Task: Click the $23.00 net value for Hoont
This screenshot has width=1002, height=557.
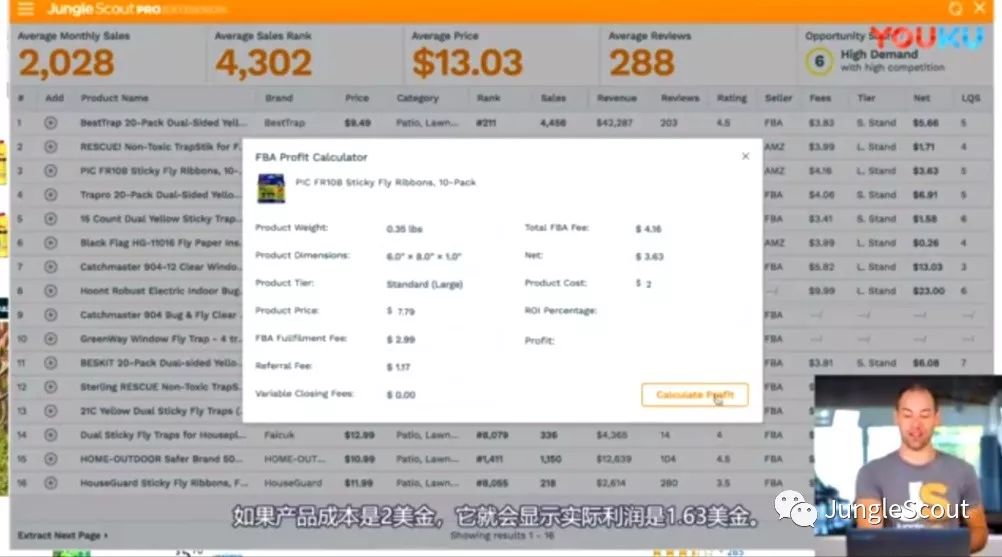Action: [929, 291]
